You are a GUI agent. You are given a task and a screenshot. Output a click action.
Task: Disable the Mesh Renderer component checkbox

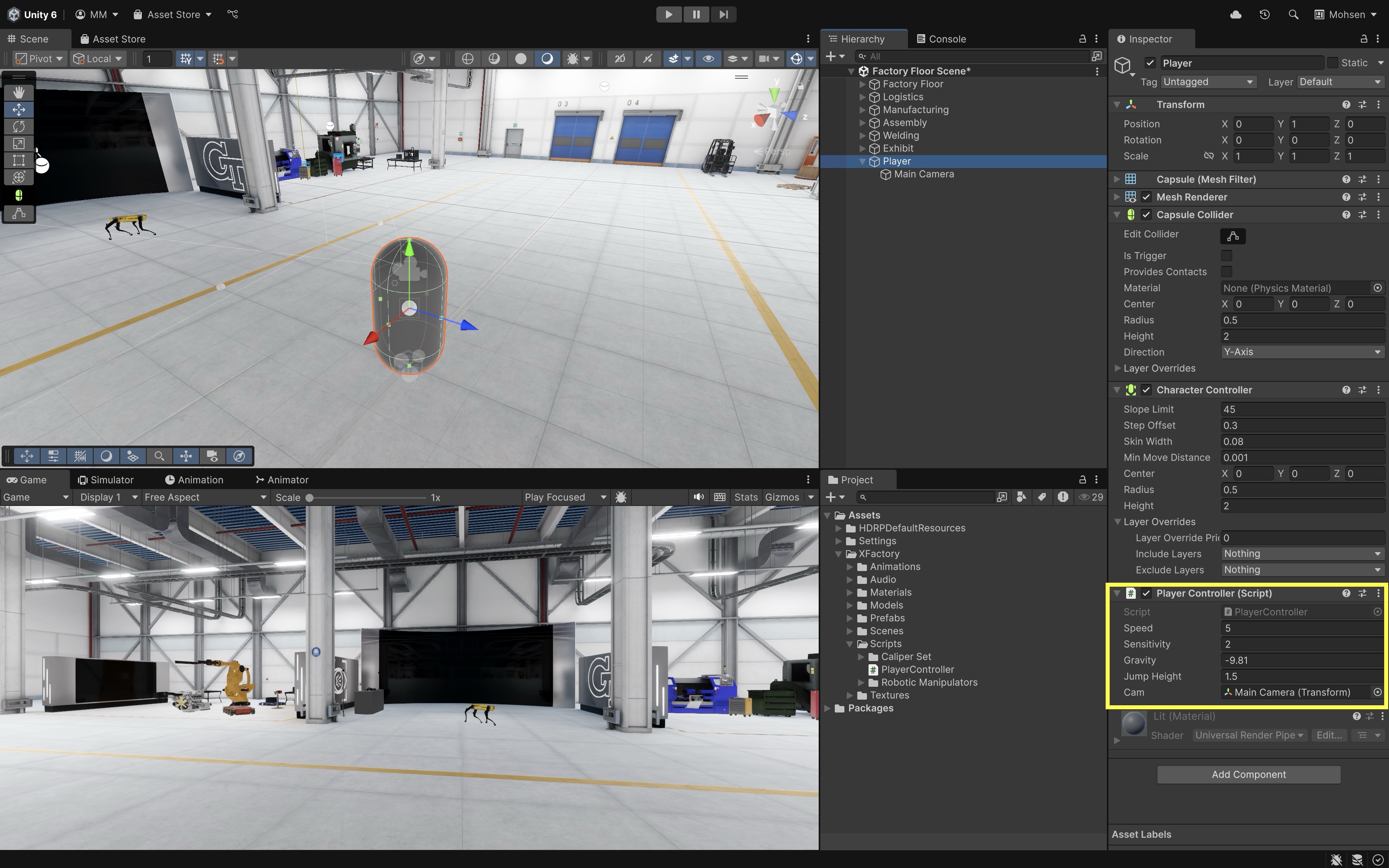click(x=1146, y=197)
